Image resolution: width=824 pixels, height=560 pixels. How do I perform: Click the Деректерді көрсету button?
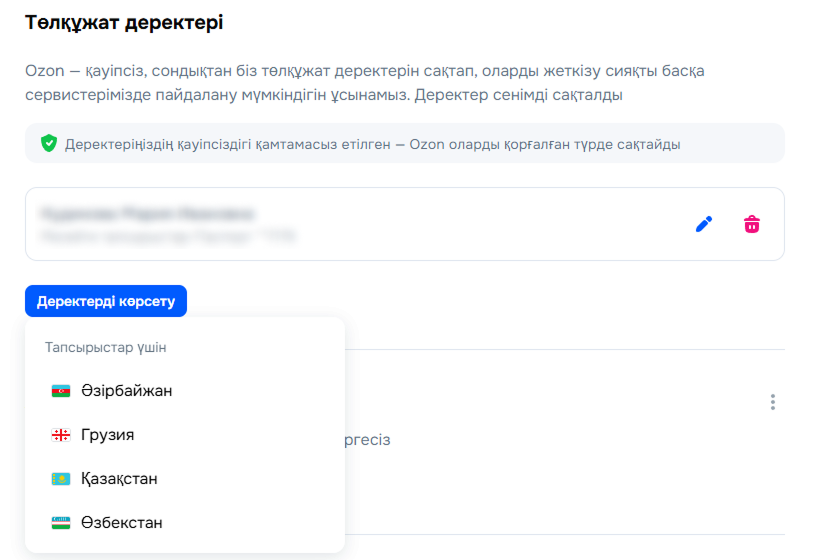(106, 301)
